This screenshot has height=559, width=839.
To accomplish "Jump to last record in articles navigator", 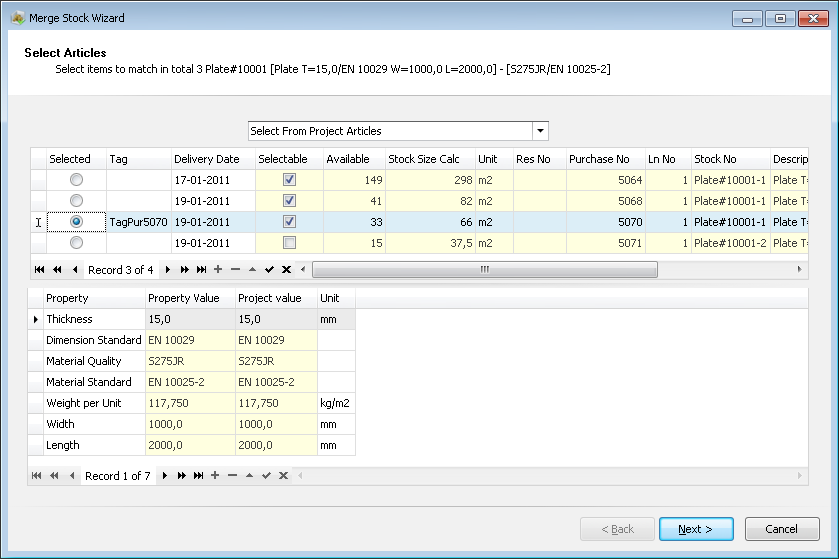I will (202, 270).
